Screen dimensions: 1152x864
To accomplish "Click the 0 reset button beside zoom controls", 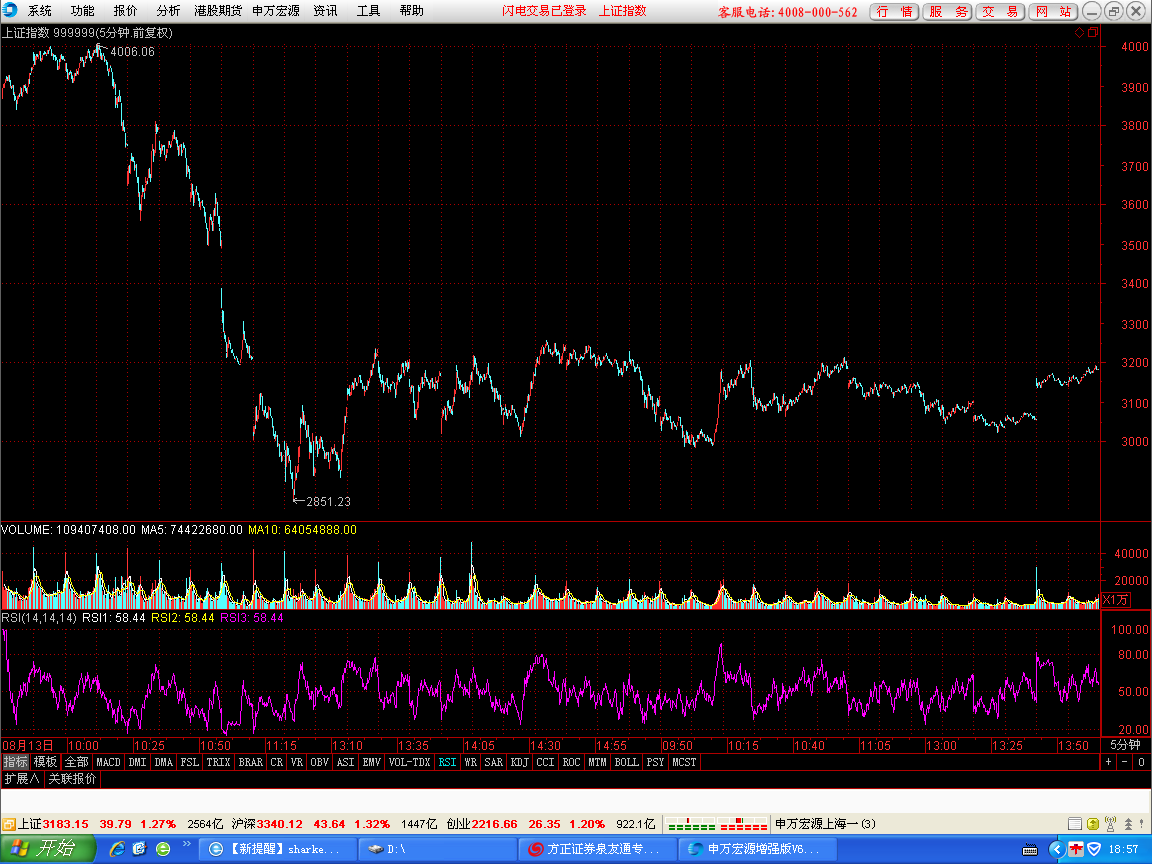I will 1141,762.
